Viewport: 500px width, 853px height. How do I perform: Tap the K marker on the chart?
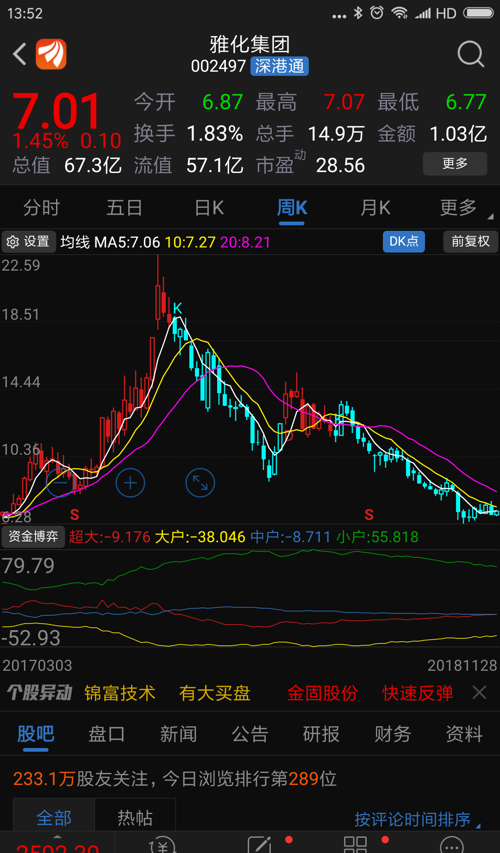click(x=177, y=308)
